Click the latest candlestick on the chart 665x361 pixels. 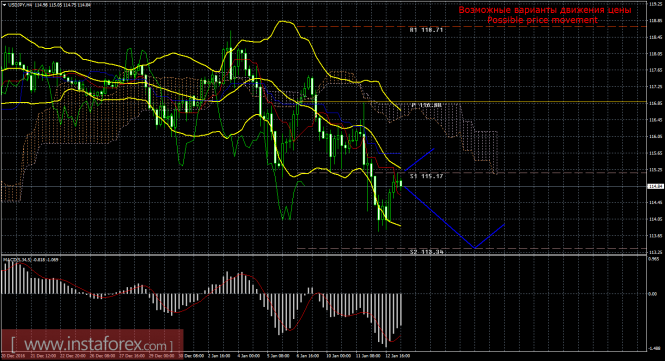click(401, 183)
